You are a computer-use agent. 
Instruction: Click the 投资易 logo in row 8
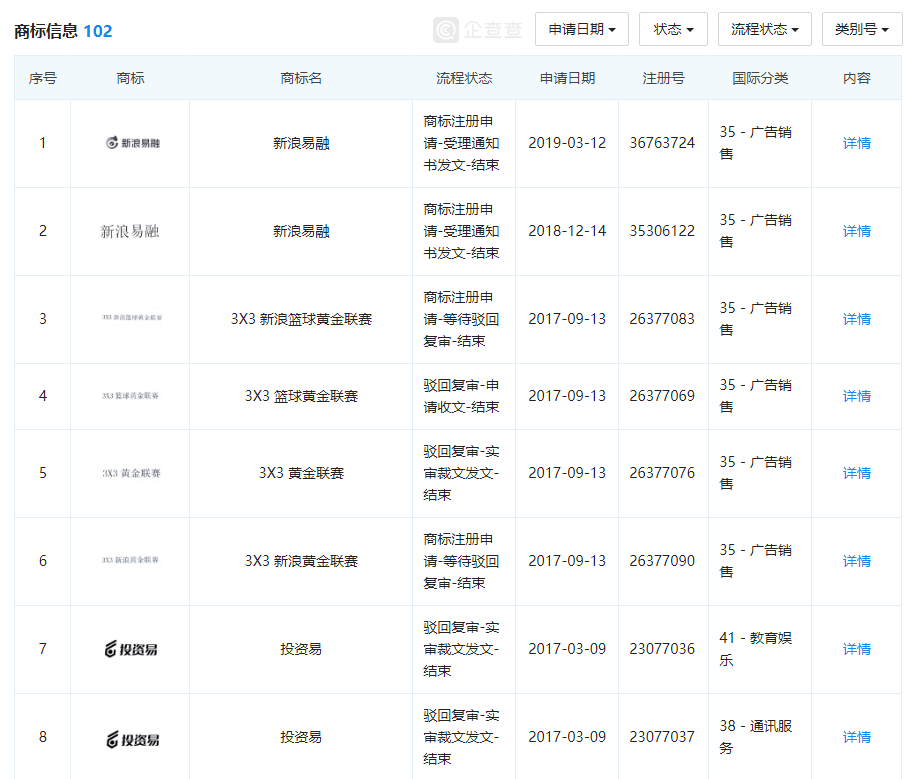[x=132, y=739]
